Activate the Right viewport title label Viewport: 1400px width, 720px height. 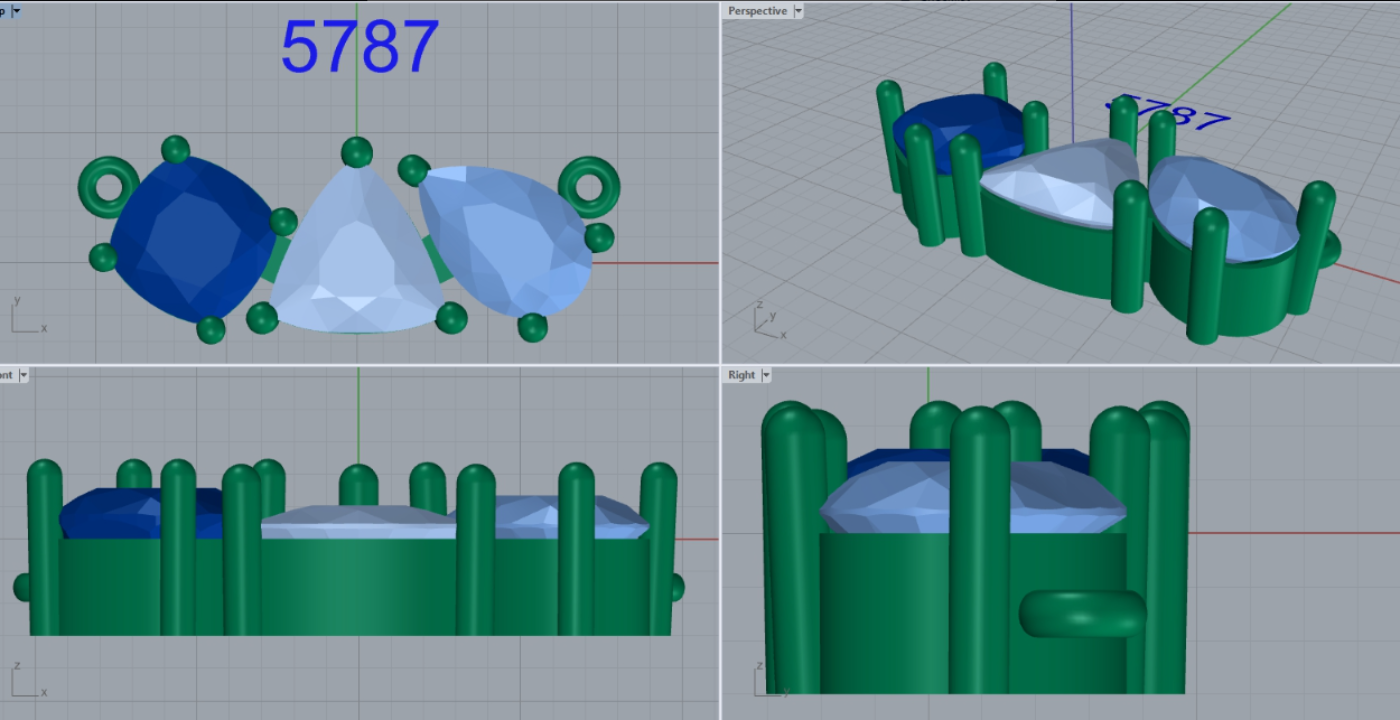point(741,375)
